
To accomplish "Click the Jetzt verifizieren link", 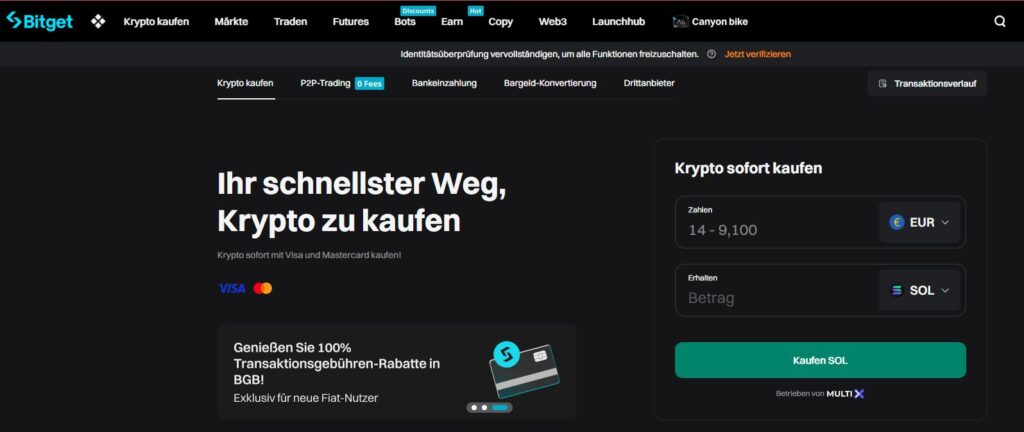I will coord(758,54).
